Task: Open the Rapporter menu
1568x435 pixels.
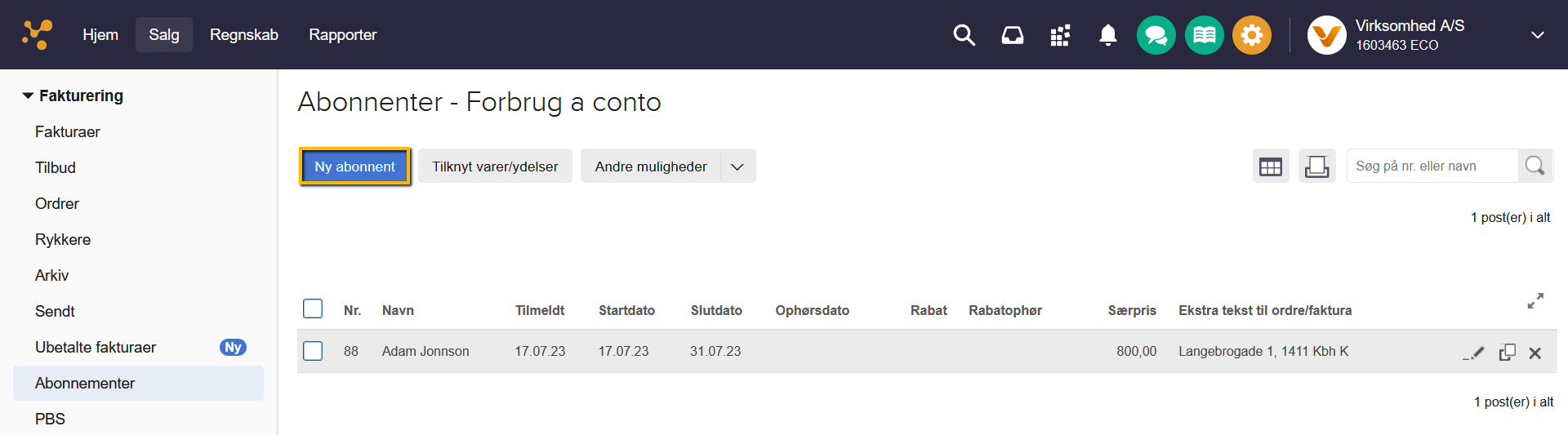Action: (342, 35)
